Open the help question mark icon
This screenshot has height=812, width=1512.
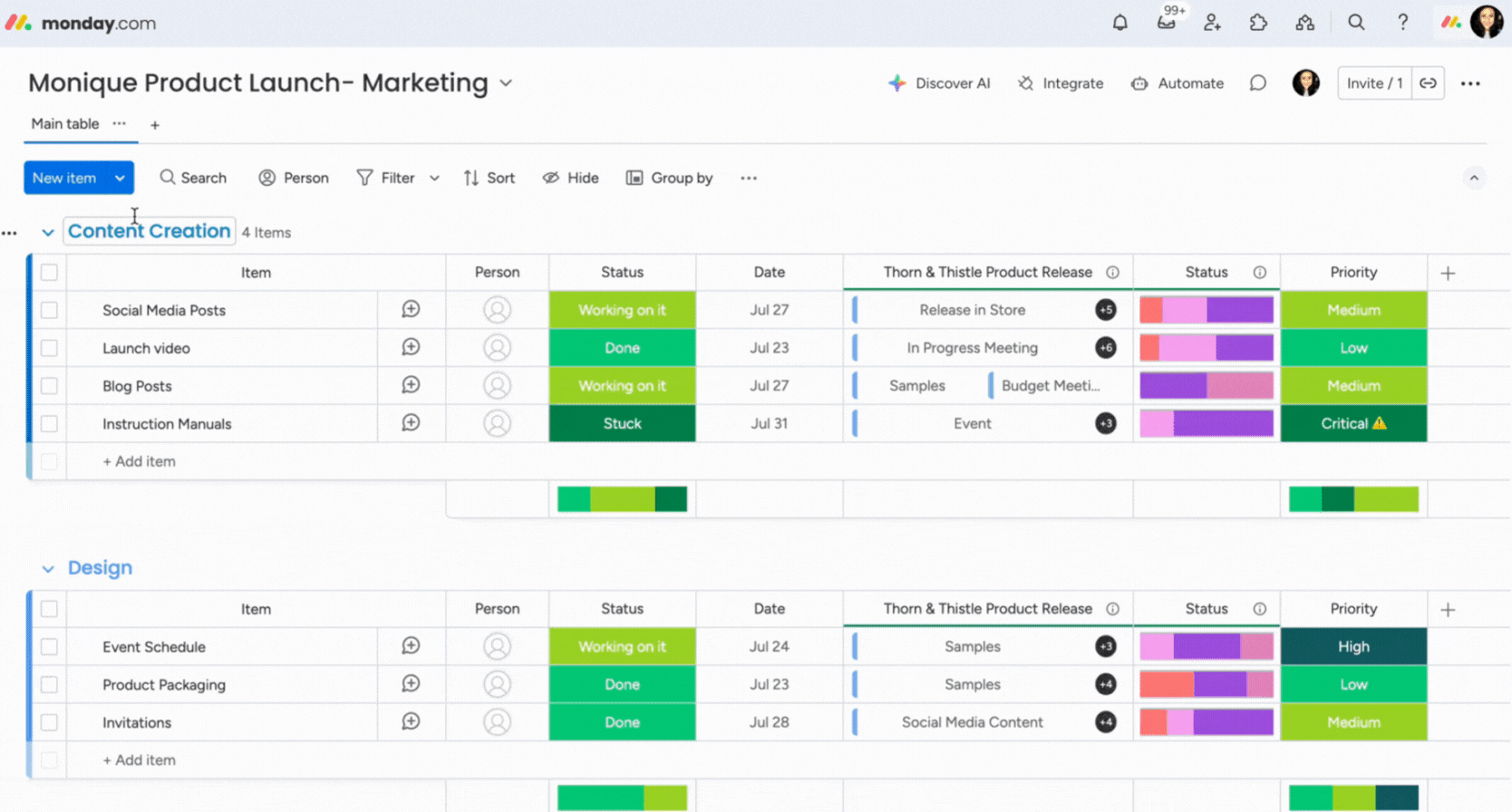click(1402, 23)
